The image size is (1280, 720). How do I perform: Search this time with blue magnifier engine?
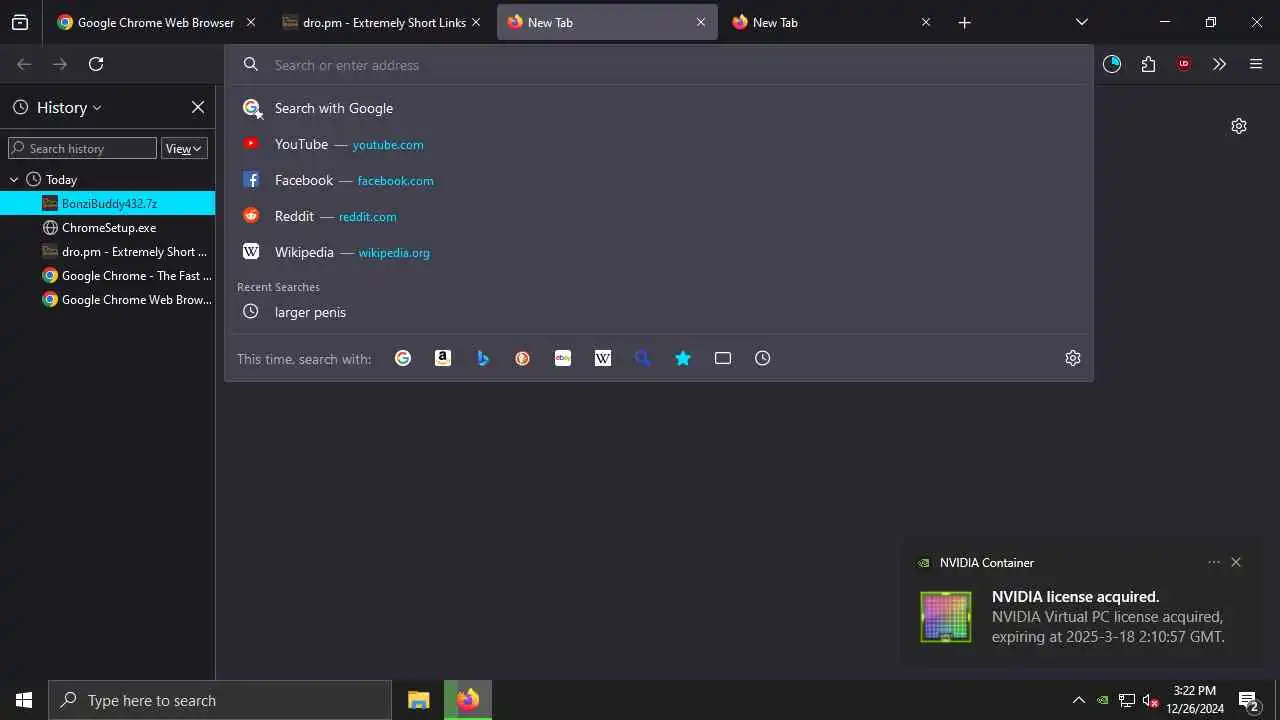tap(643, 358)
